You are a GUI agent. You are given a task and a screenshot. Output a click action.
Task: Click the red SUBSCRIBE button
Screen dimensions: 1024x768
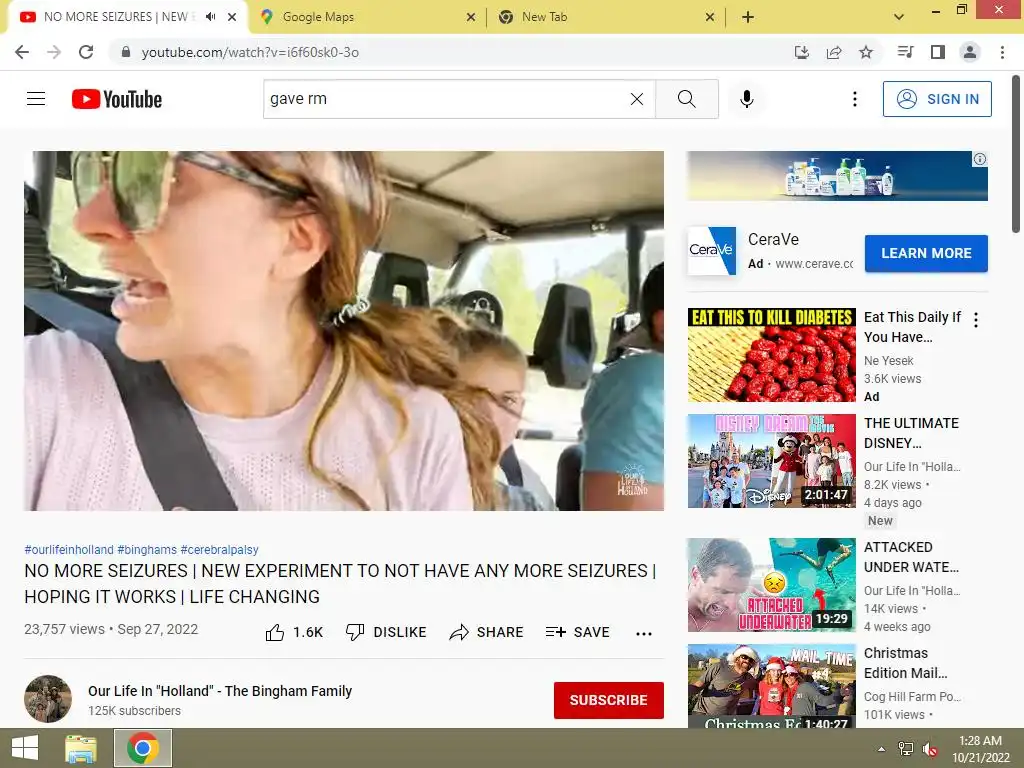(609, 700)
